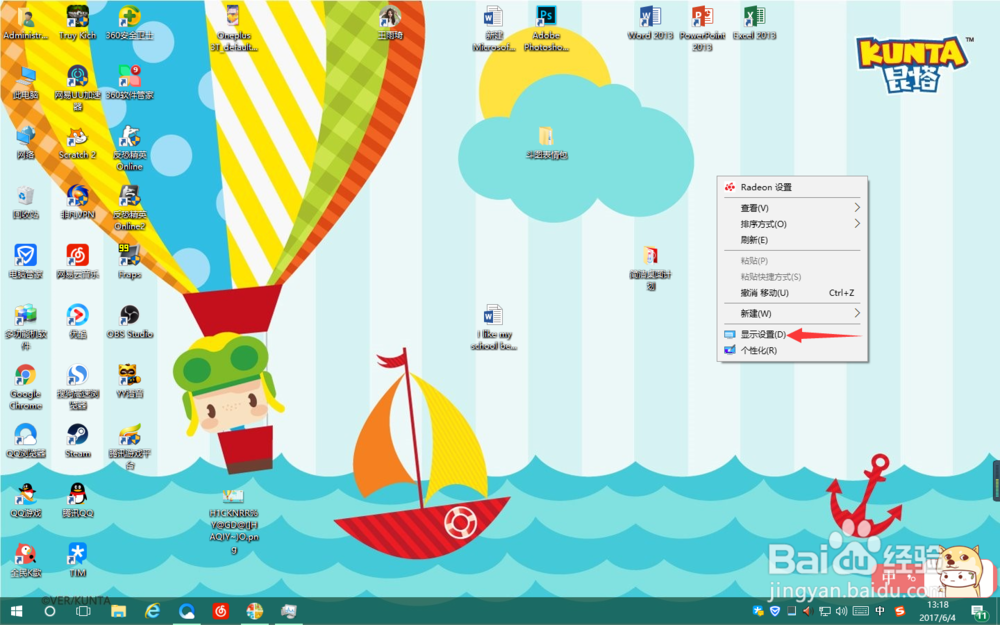Open Cortana search circle on taskbar

(x=50, y=611)
